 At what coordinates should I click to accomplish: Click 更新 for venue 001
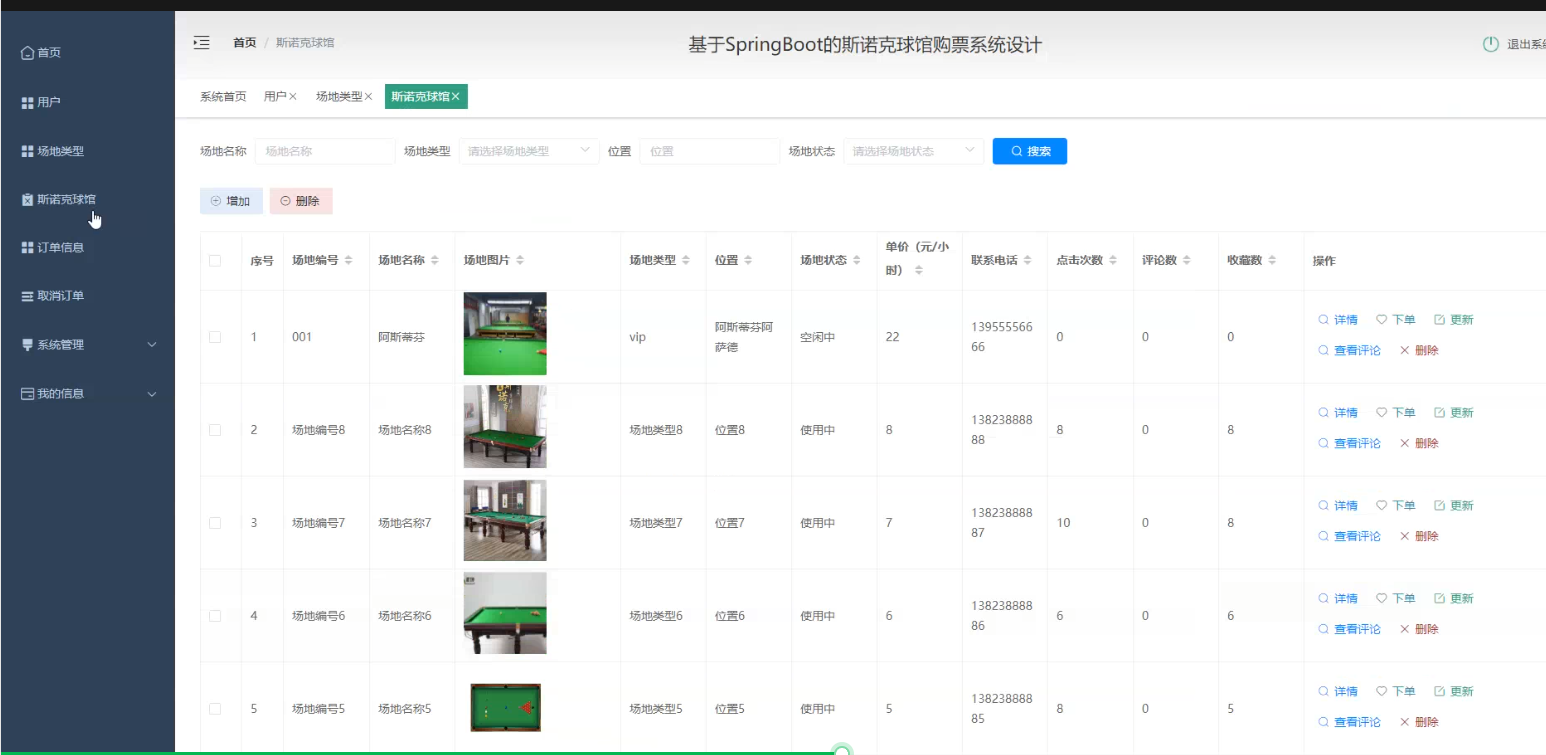coord(1454,320)
